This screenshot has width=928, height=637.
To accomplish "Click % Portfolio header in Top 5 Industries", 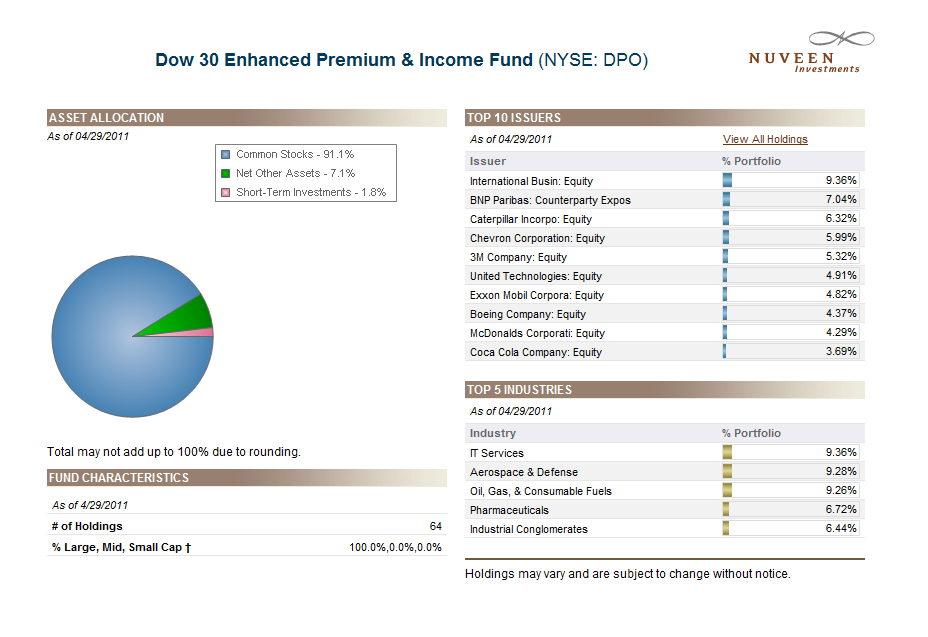I will (x=751, y=433).
